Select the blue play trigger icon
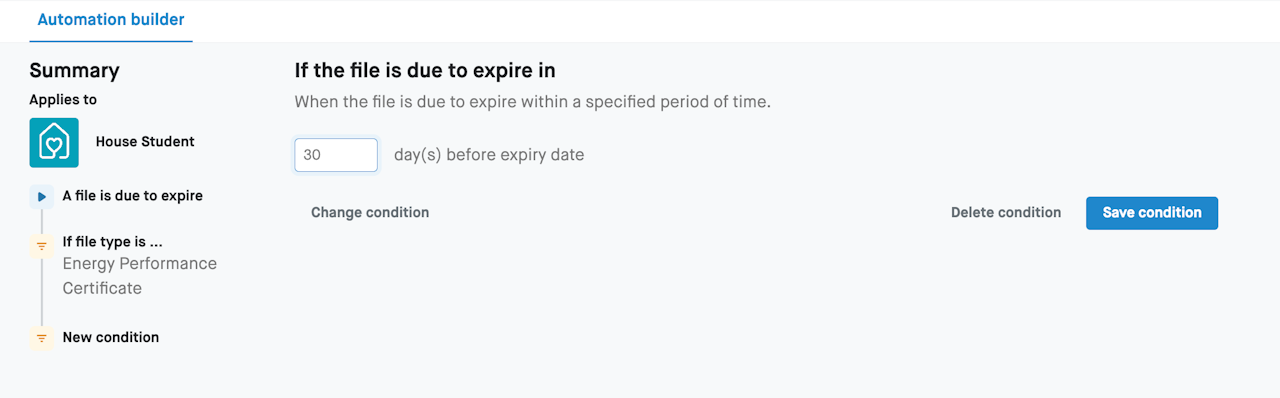 [x=41, y=196]
